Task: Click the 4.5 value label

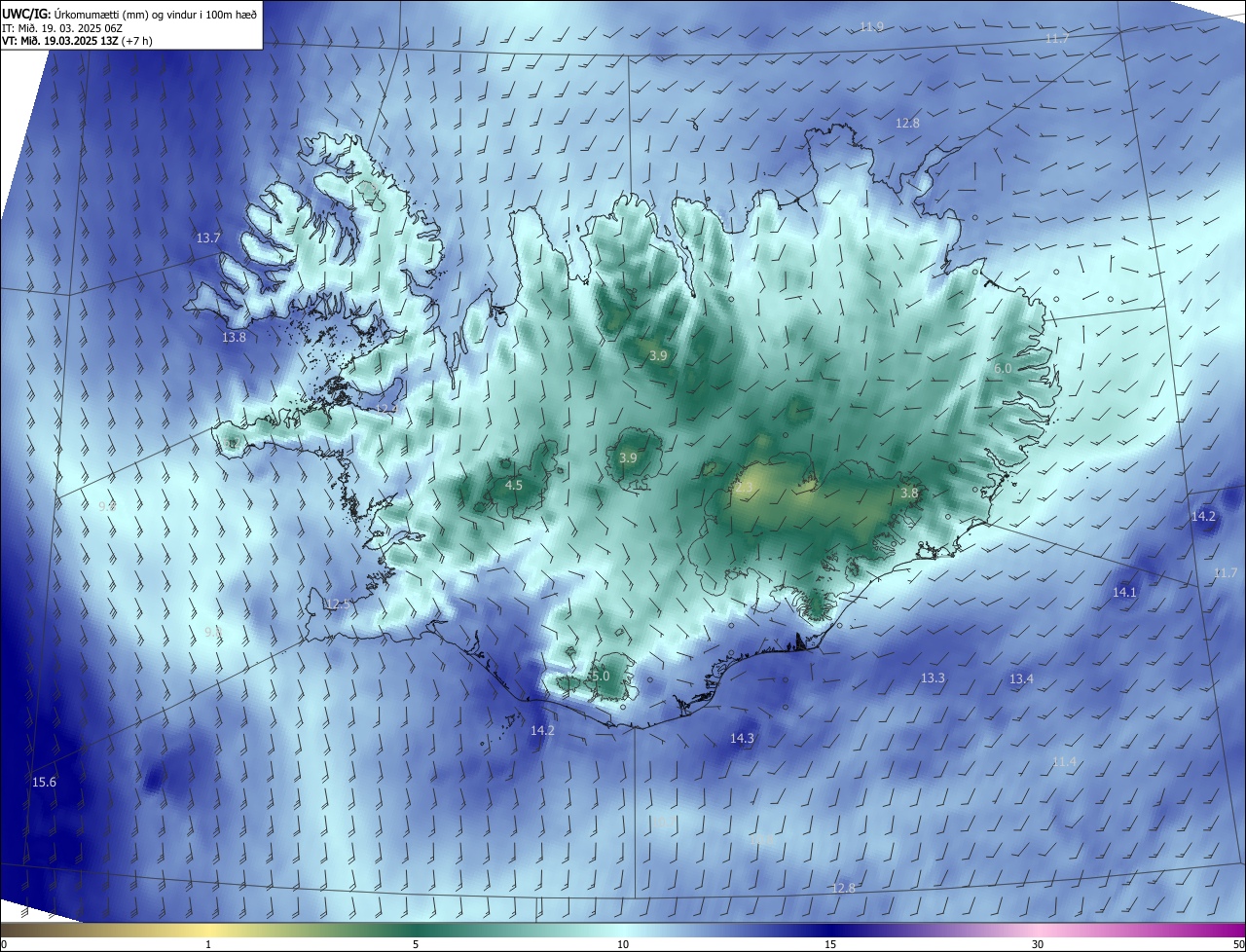Action: tap(513, 485)
